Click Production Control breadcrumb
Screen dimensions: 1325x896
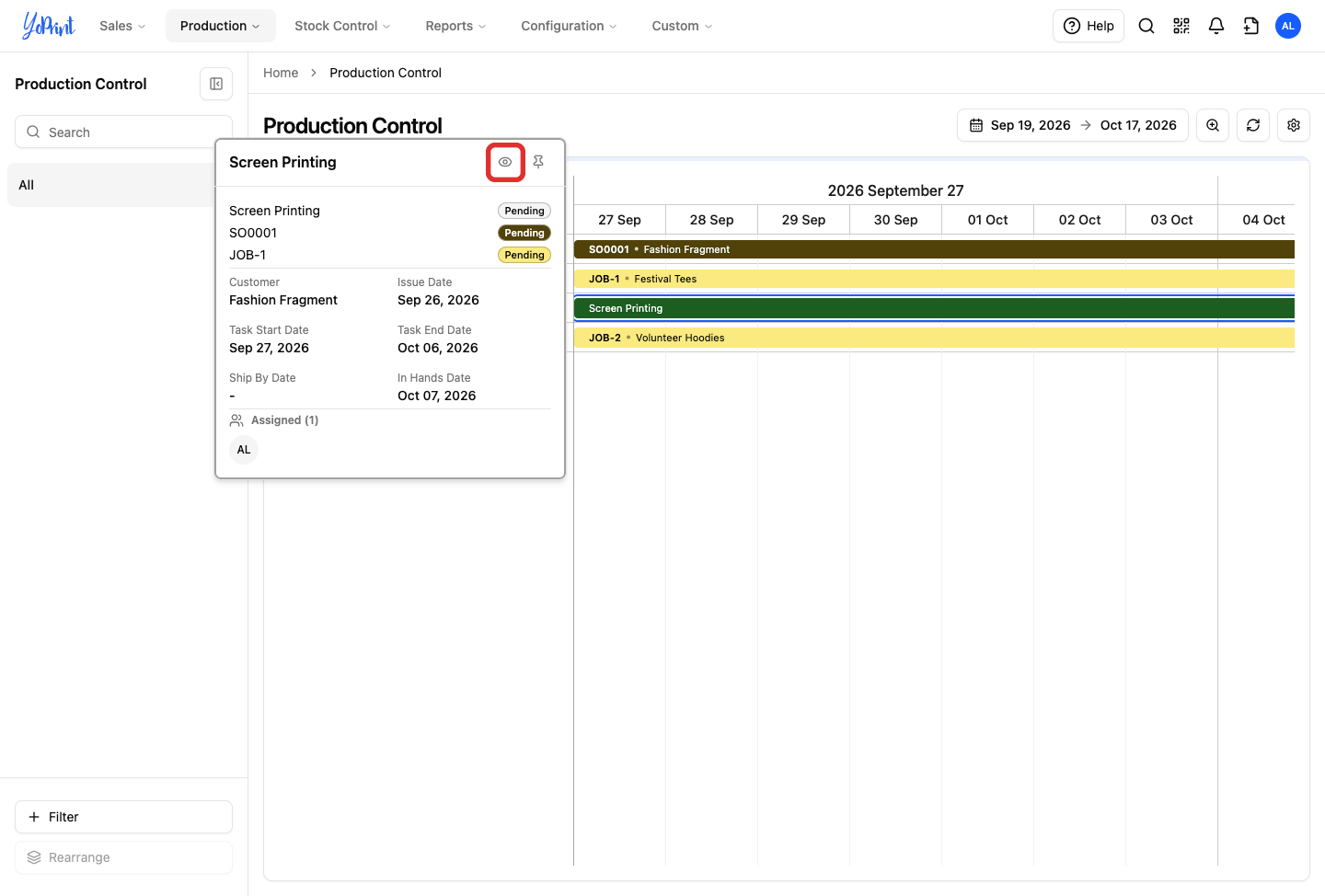click(x=386, y=73)
